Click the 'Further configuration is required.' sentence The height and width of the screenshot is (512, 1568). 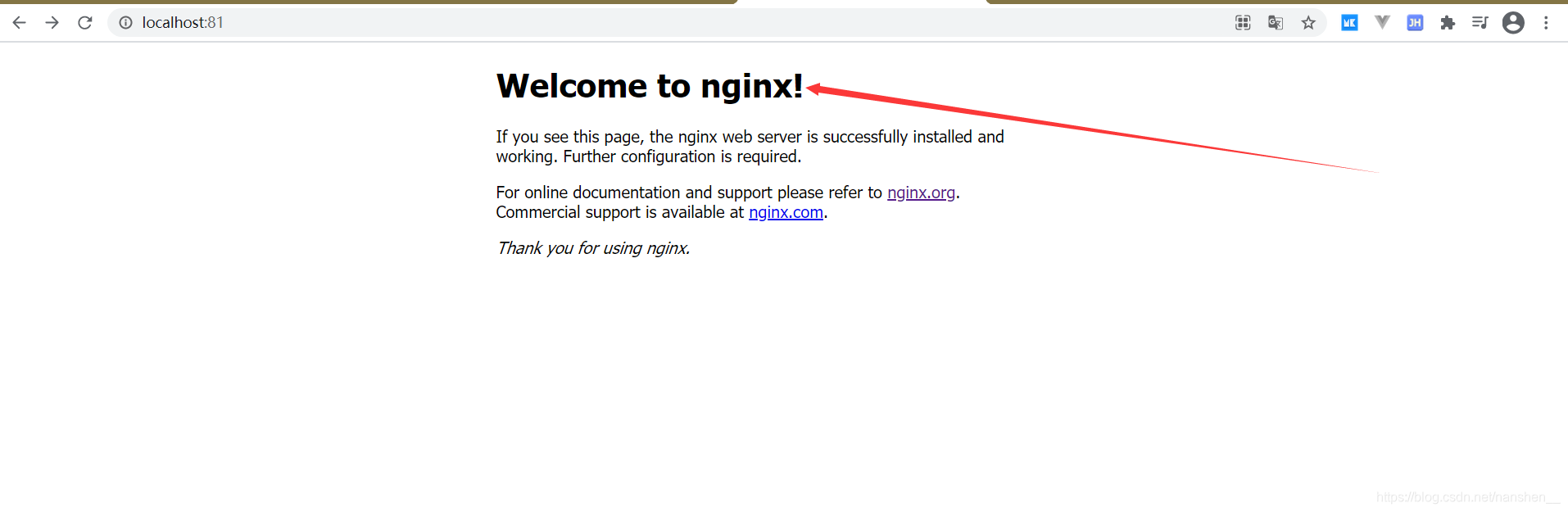tap(682, 156)
